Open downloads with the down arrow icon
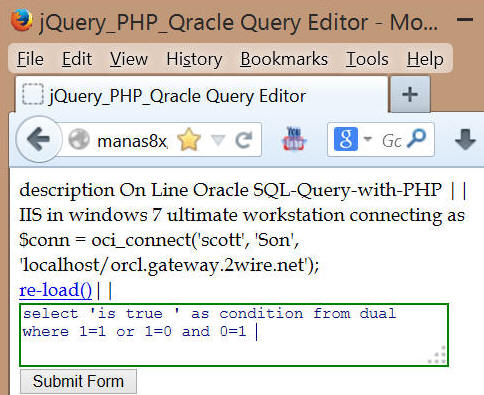 (x=465, y=139)
